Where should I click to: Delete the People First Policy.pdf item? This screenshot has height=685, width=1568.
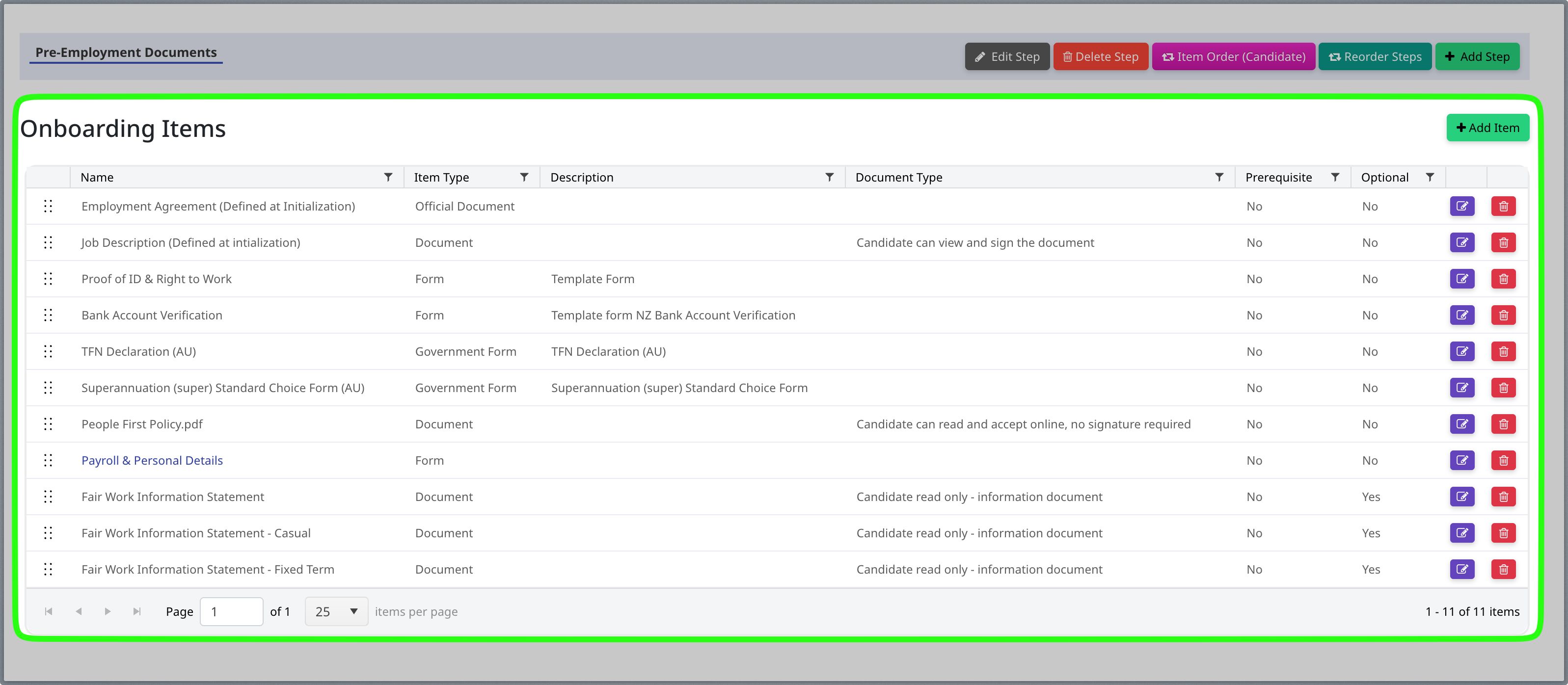[x=1504, y=424]
